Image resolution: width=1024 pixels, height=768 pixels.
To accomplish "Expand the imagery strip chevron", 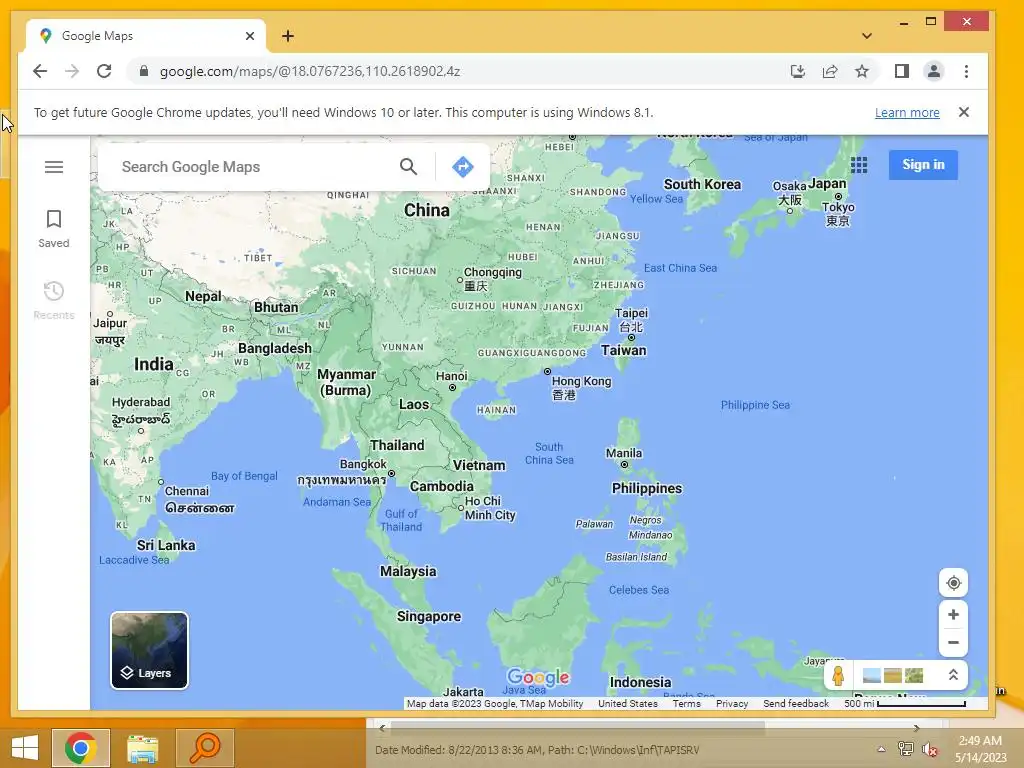I will tap(953, 675).
